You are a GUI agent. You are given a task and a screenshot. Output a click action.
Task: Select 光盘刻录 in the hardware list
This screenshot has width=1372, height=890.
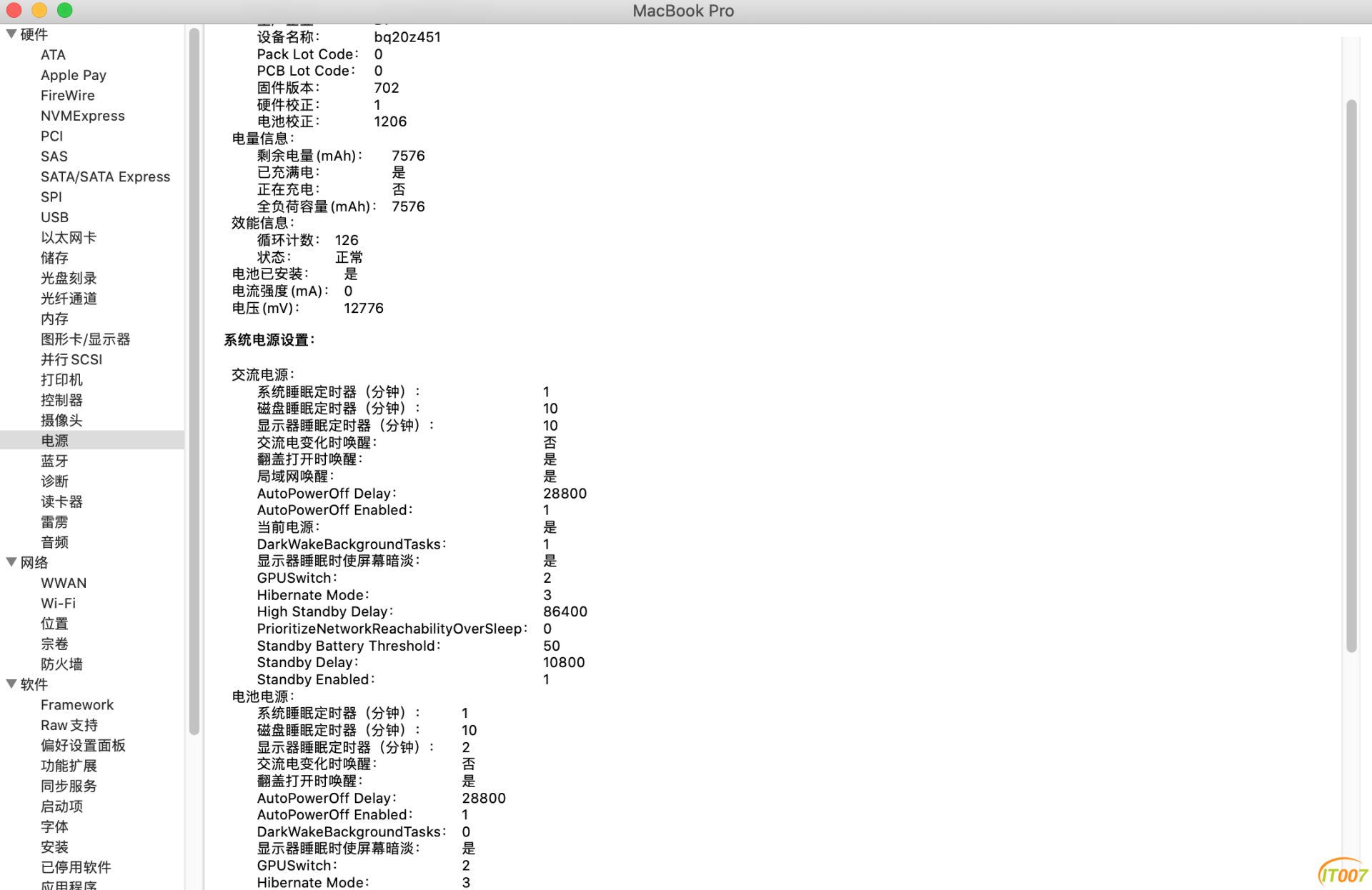click(69, 279)
